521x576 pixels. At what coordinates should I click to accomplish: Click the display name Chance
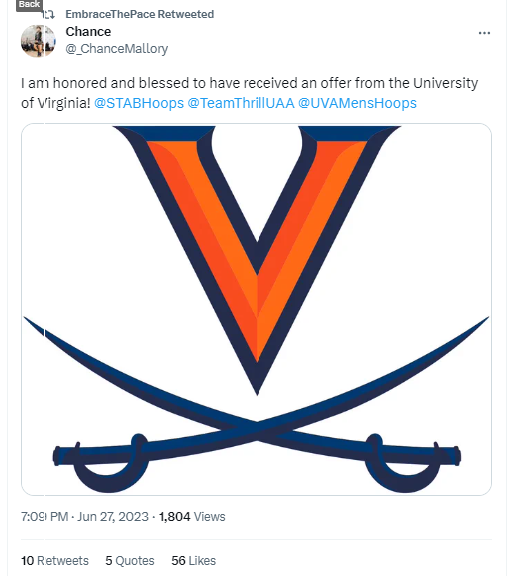point(88,32)
